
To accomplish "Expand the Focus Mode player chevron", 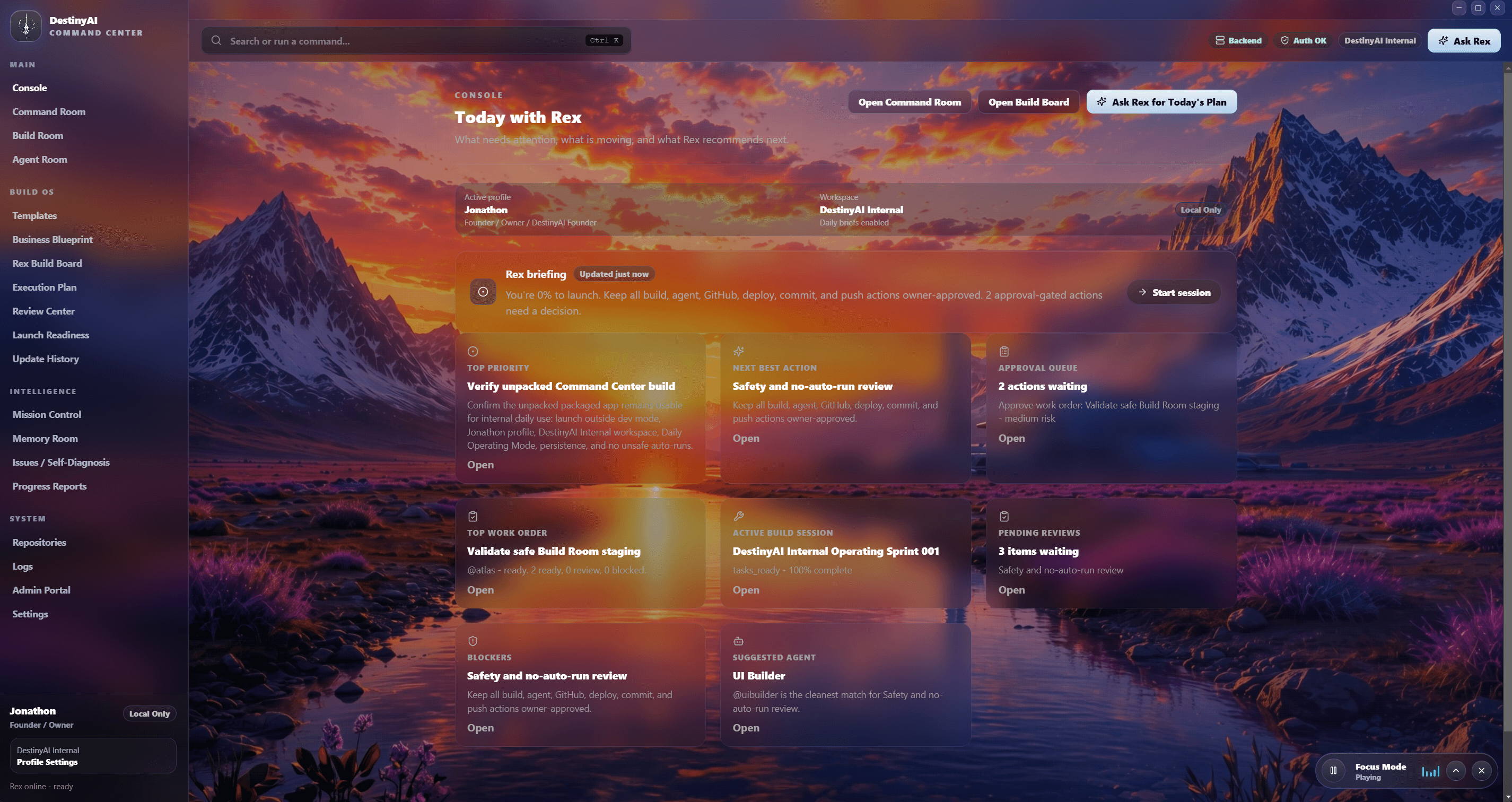I will point(1456,771).
